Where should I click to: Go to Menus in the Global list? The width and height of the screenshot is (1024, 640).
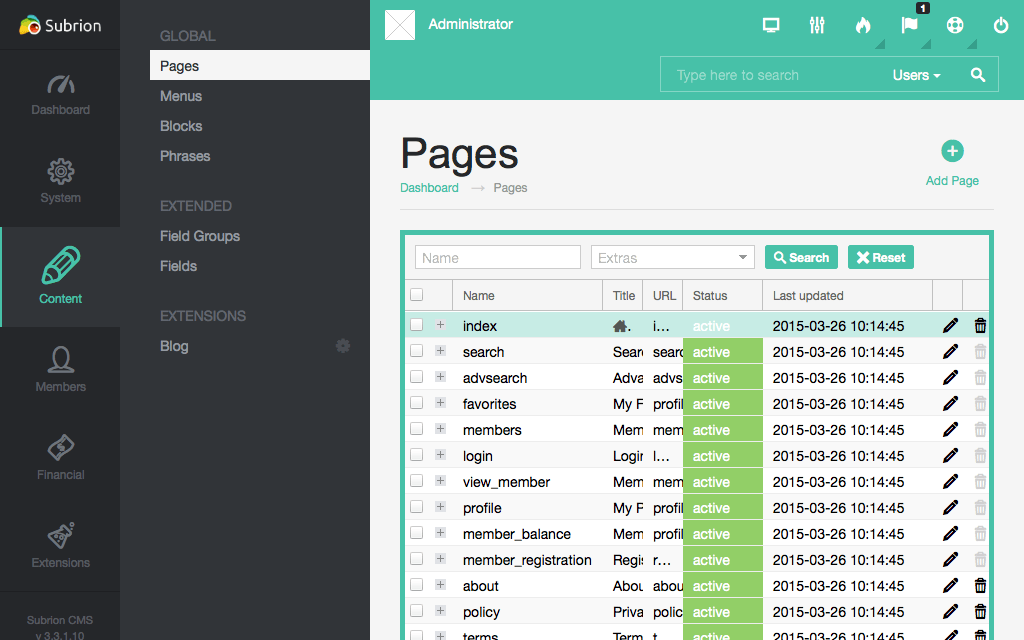coord(181,96)
